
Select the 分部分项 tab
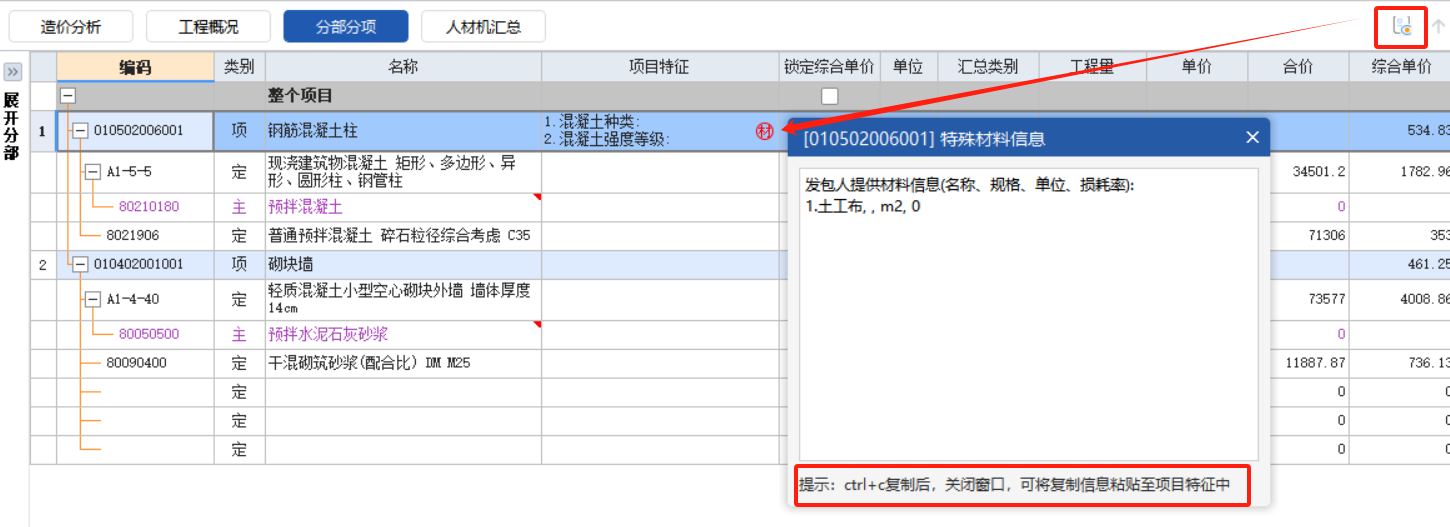346,27
